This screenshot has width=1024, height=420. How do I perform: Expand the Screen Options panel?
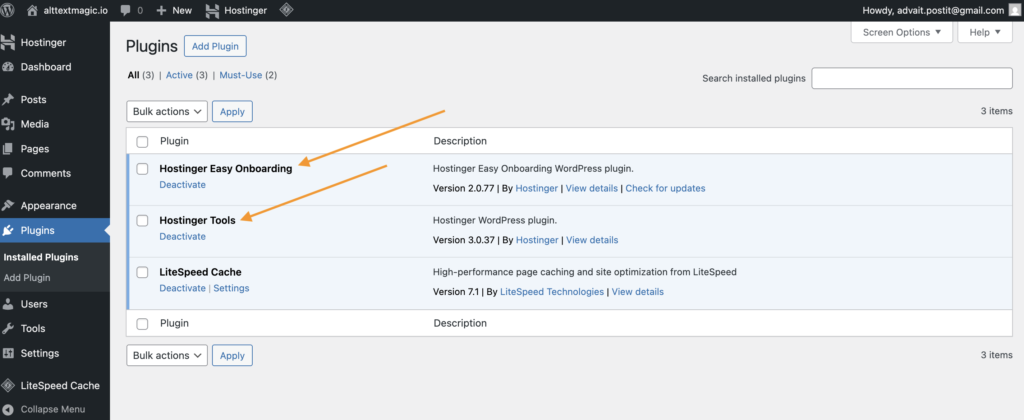pos(902,32)
